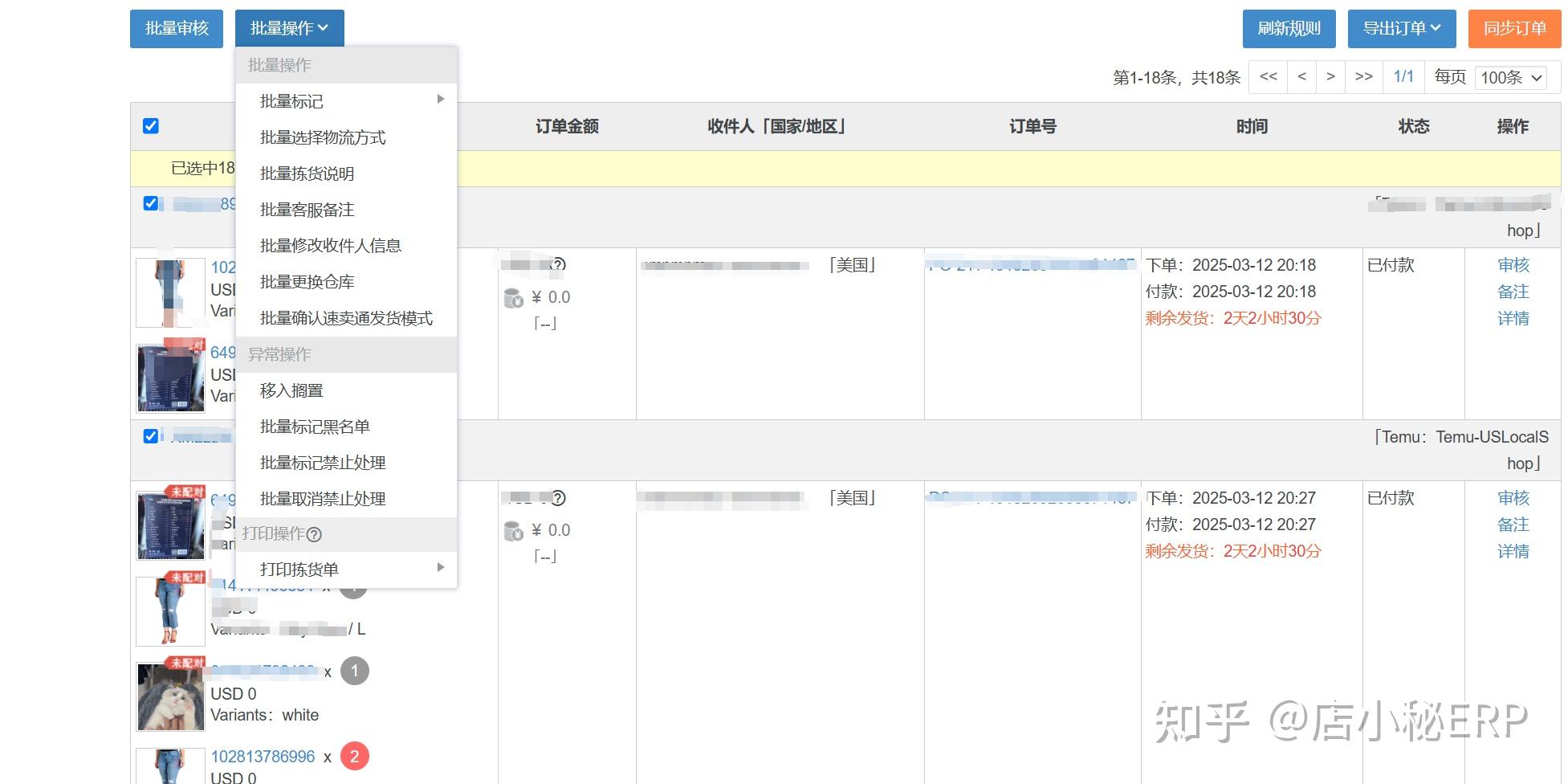Open the 批量操作 dropdown menu
Viewport: 1568px width, 784px height.
point(290,27)
